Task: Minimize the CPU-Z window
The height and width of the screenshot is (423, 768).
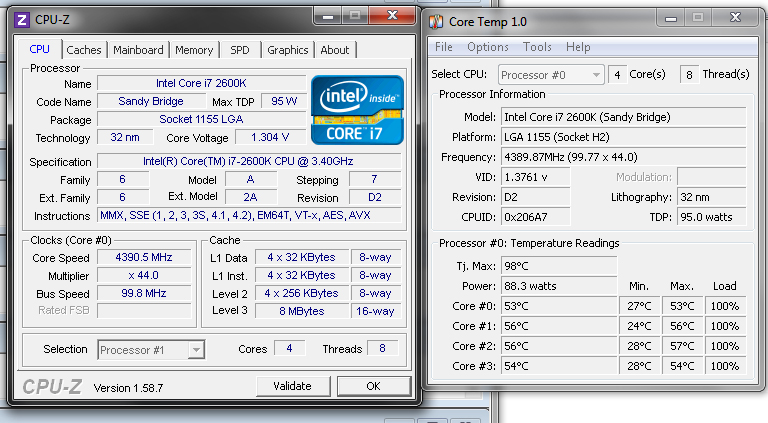Action: click(x=328, y=16)
